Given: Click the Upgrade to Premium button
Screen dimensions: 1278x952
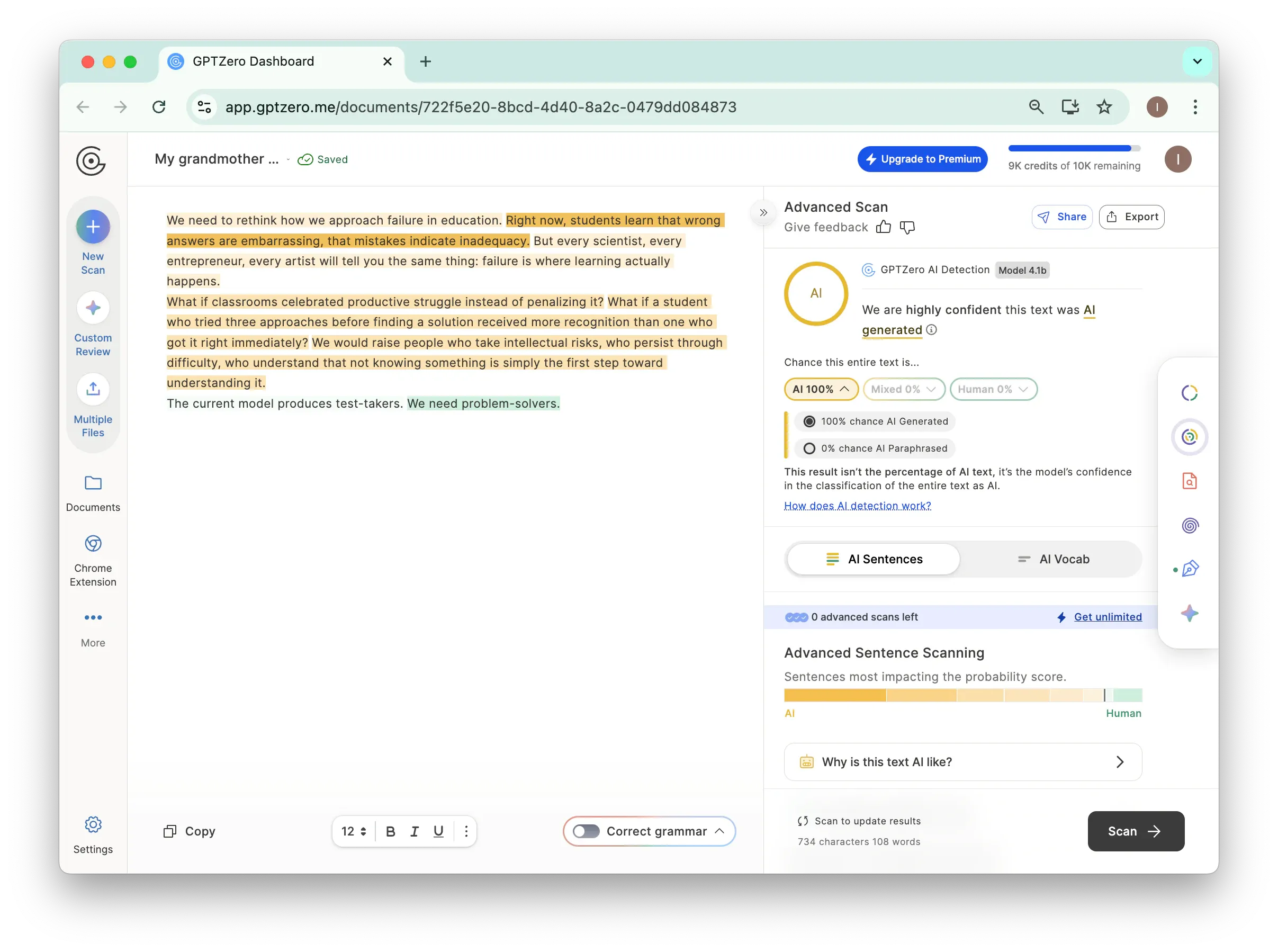Looking at the screenshot, I should 922,159.
